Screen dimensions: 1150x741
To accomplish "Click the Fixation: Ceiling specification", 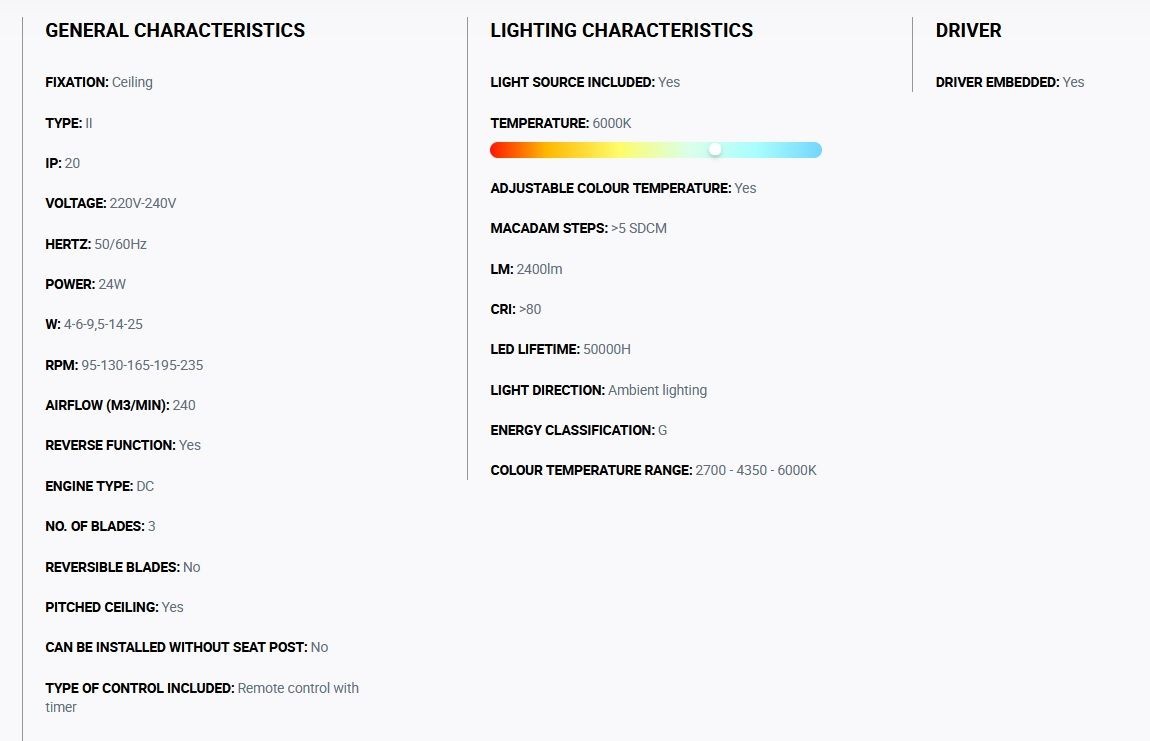I will 99,82.
